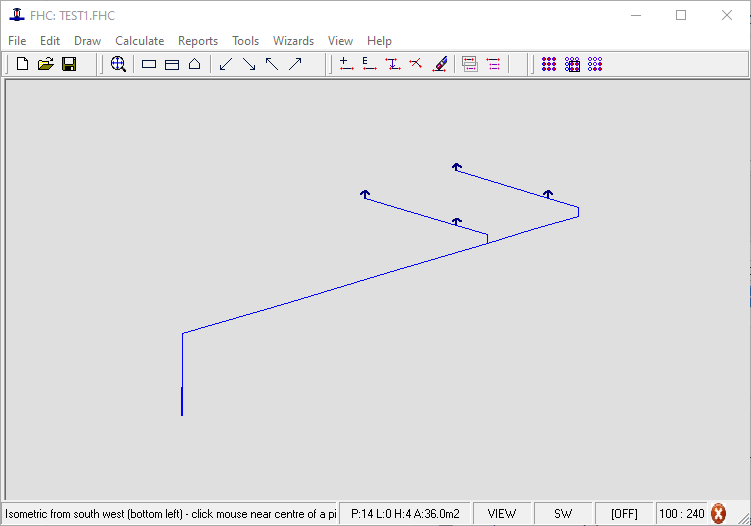Click the solid purple dots grid icon
The image size is (751, 526).
(x=549, y=64)
